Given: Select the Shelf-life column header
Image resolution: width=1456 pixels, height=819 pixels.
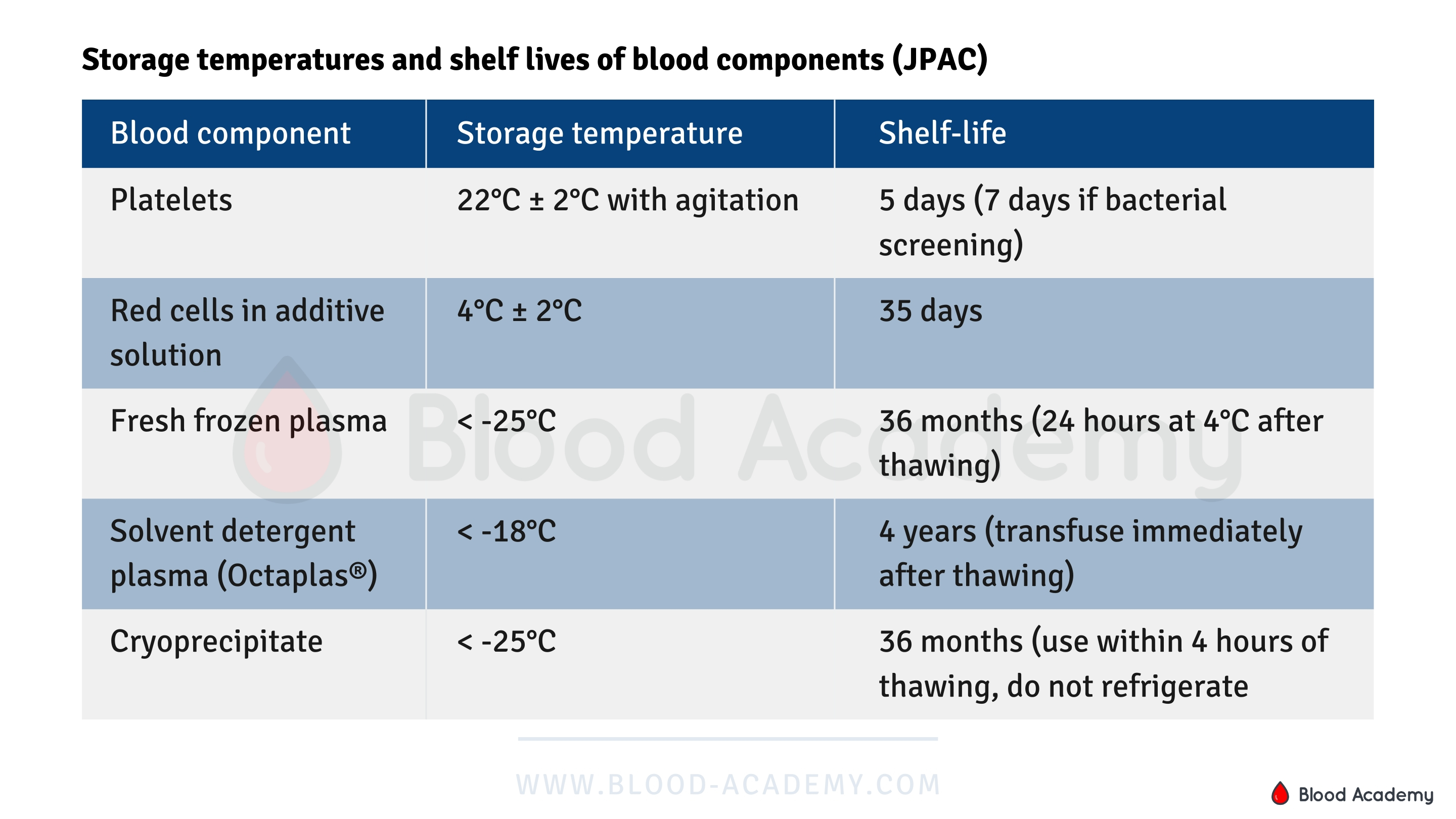Looking at the screenshot, I should tap(942, 133).
